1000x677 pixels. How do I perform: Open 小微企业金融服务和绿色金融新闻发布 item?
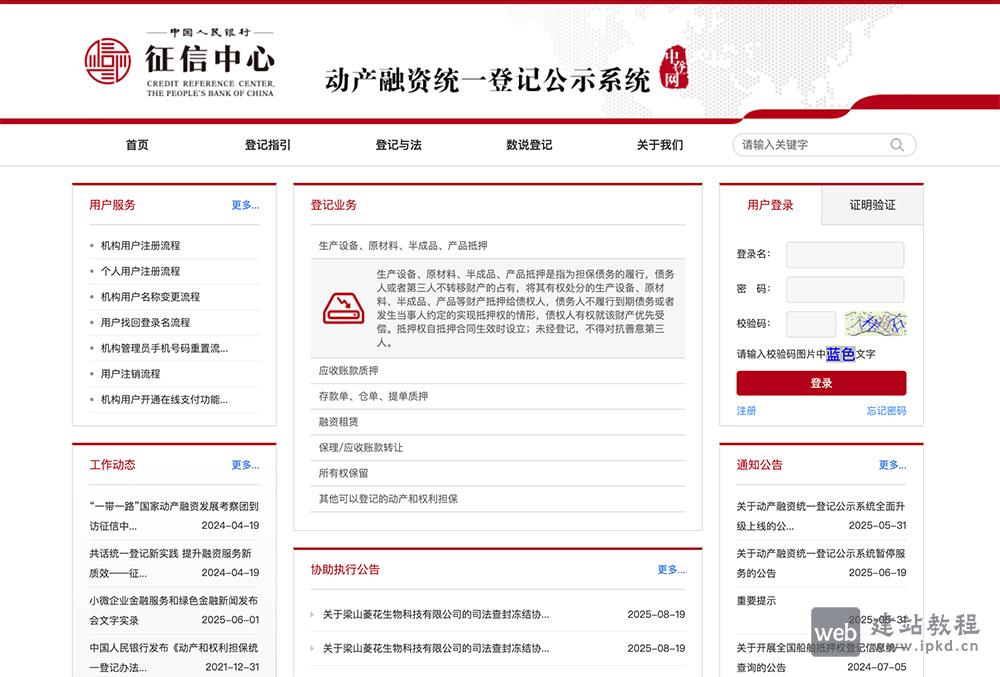[x=174, y=610]
